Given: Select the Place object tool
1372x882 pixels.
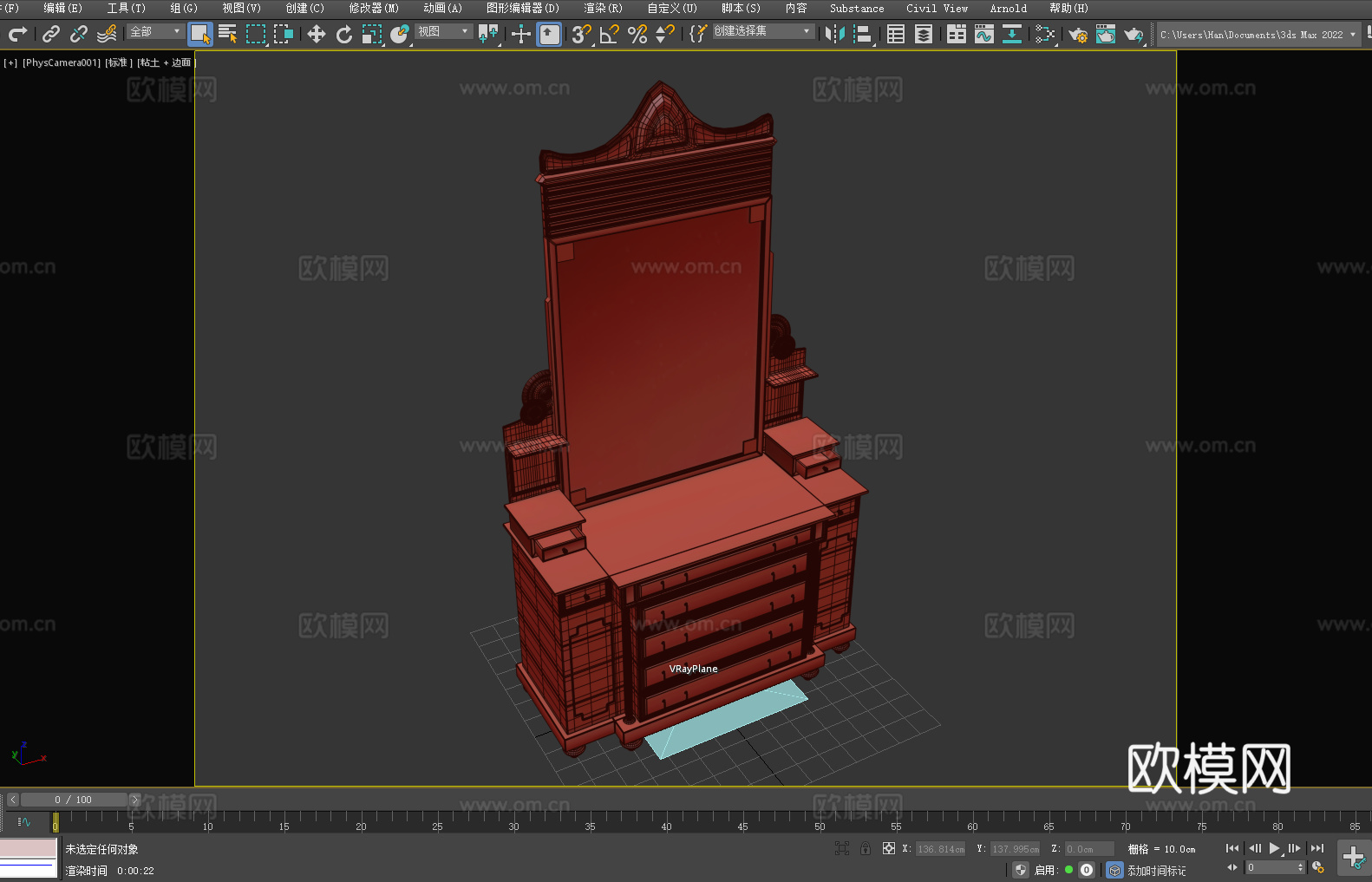Looking at the screenshot, I should coord(400,34).
